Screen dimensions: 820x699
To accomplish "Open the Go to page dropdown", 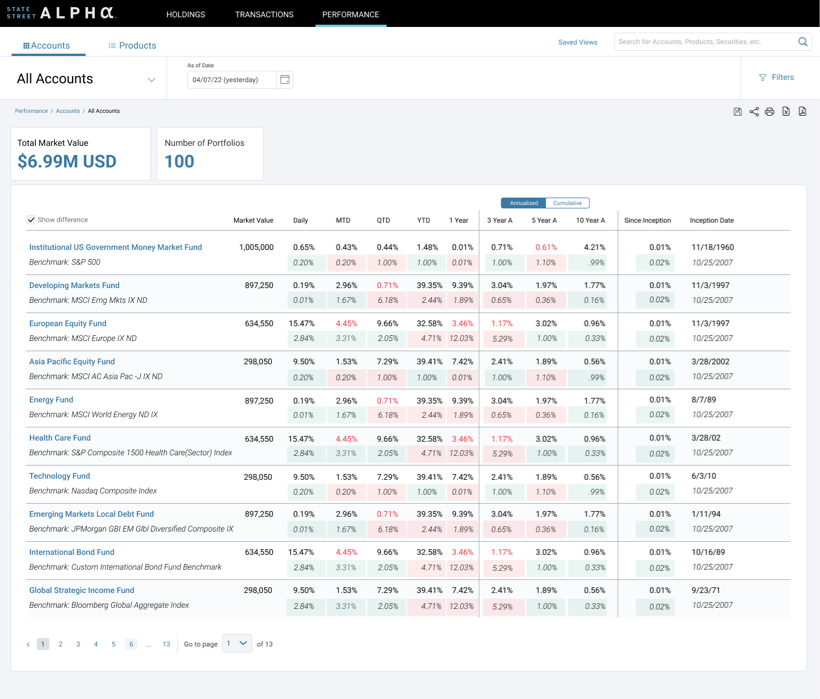I will pos(237,644).
